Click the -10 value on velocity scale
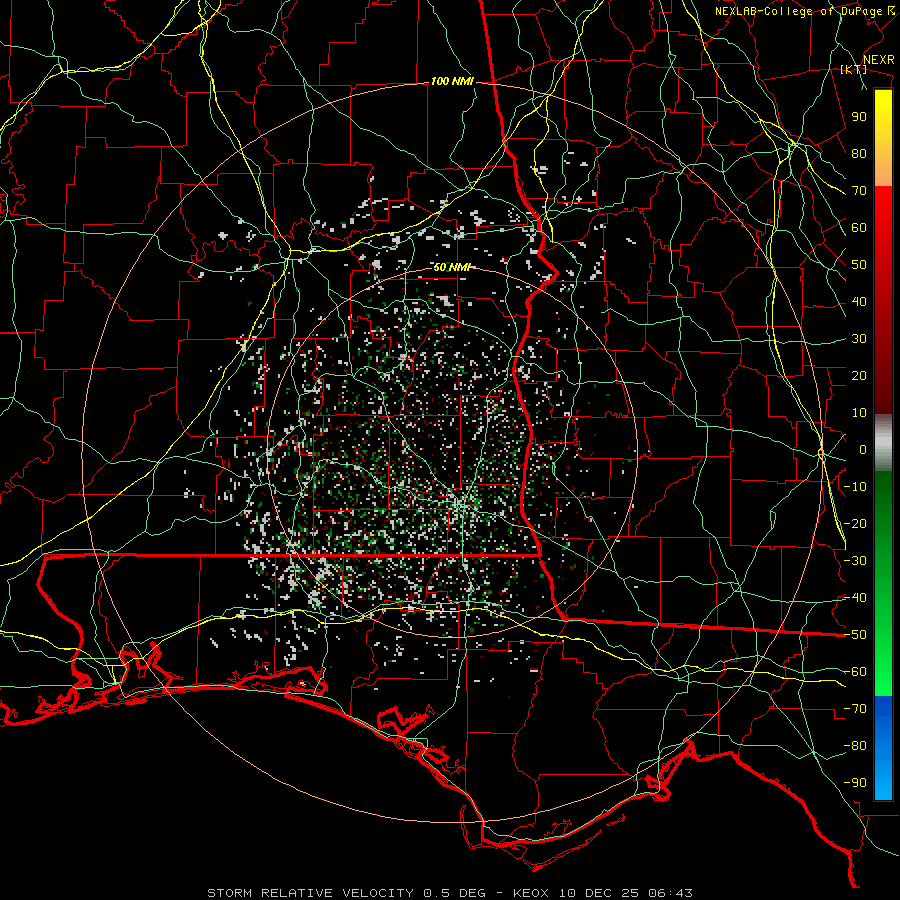900x900 pixels. (x=855, y=487)
